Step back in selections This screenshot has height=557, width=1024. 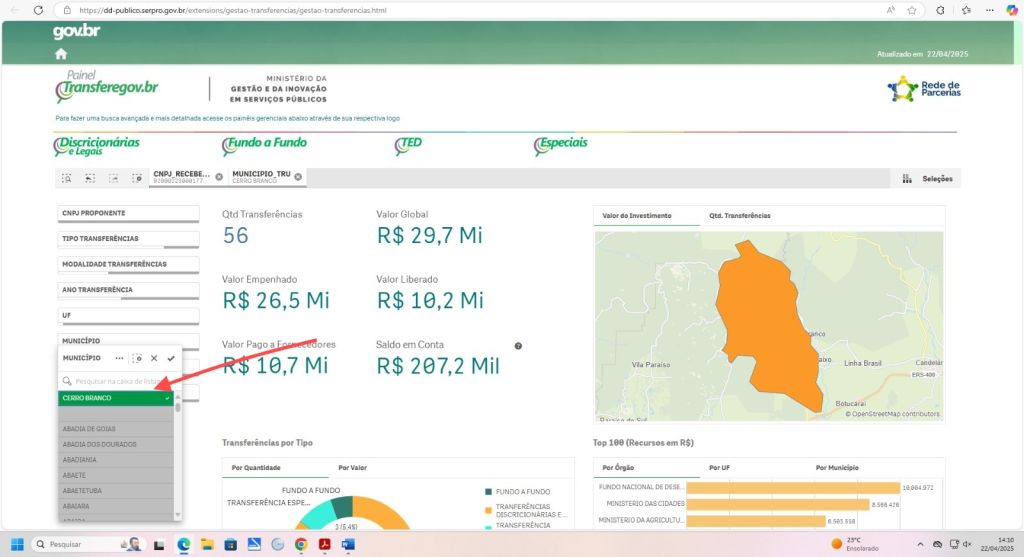(90, 178)
